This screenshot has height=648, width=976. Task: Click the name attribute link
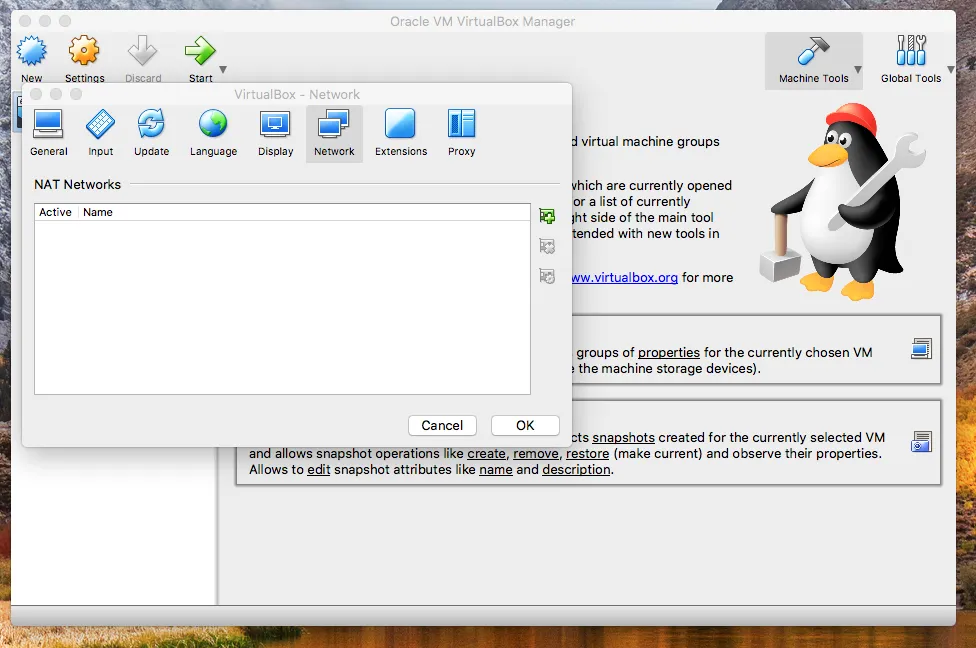(495, 470)
